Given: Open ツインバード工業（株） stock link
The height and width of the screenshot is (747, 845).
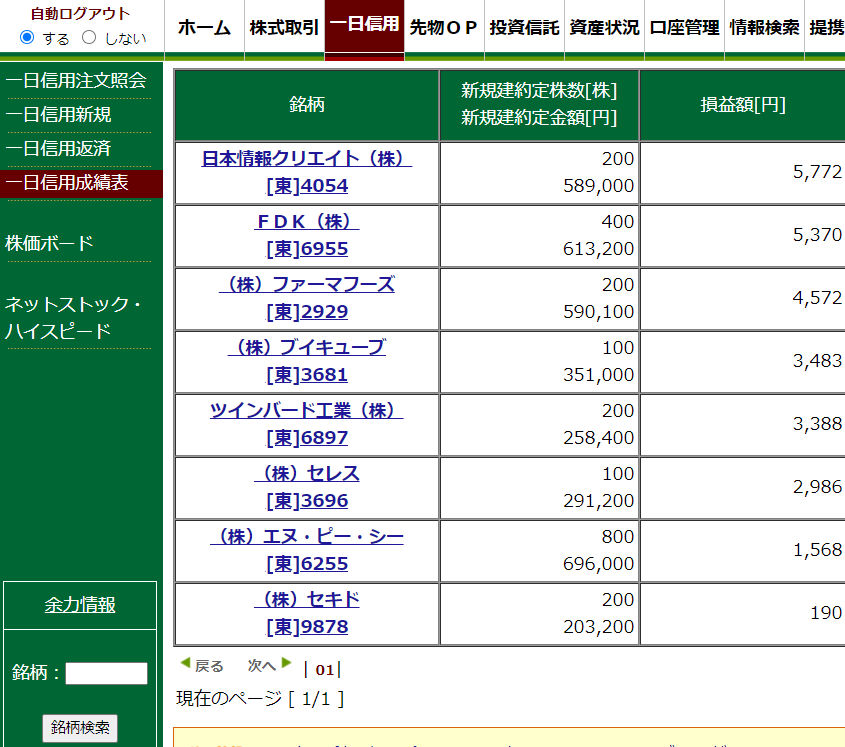Looking at the screenshot, I should (307, 411).
